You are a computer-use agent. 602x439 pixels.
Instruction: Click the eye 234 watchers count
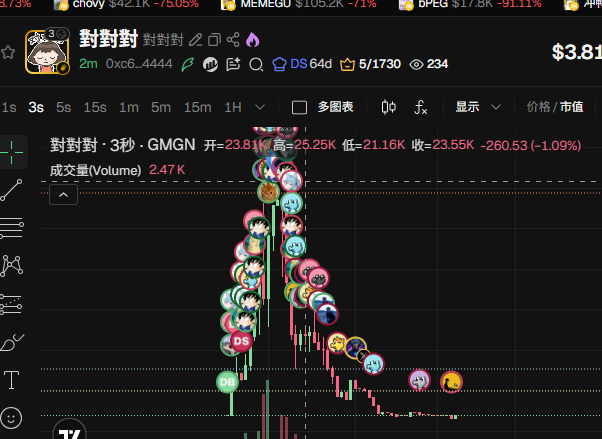(428, 64)
